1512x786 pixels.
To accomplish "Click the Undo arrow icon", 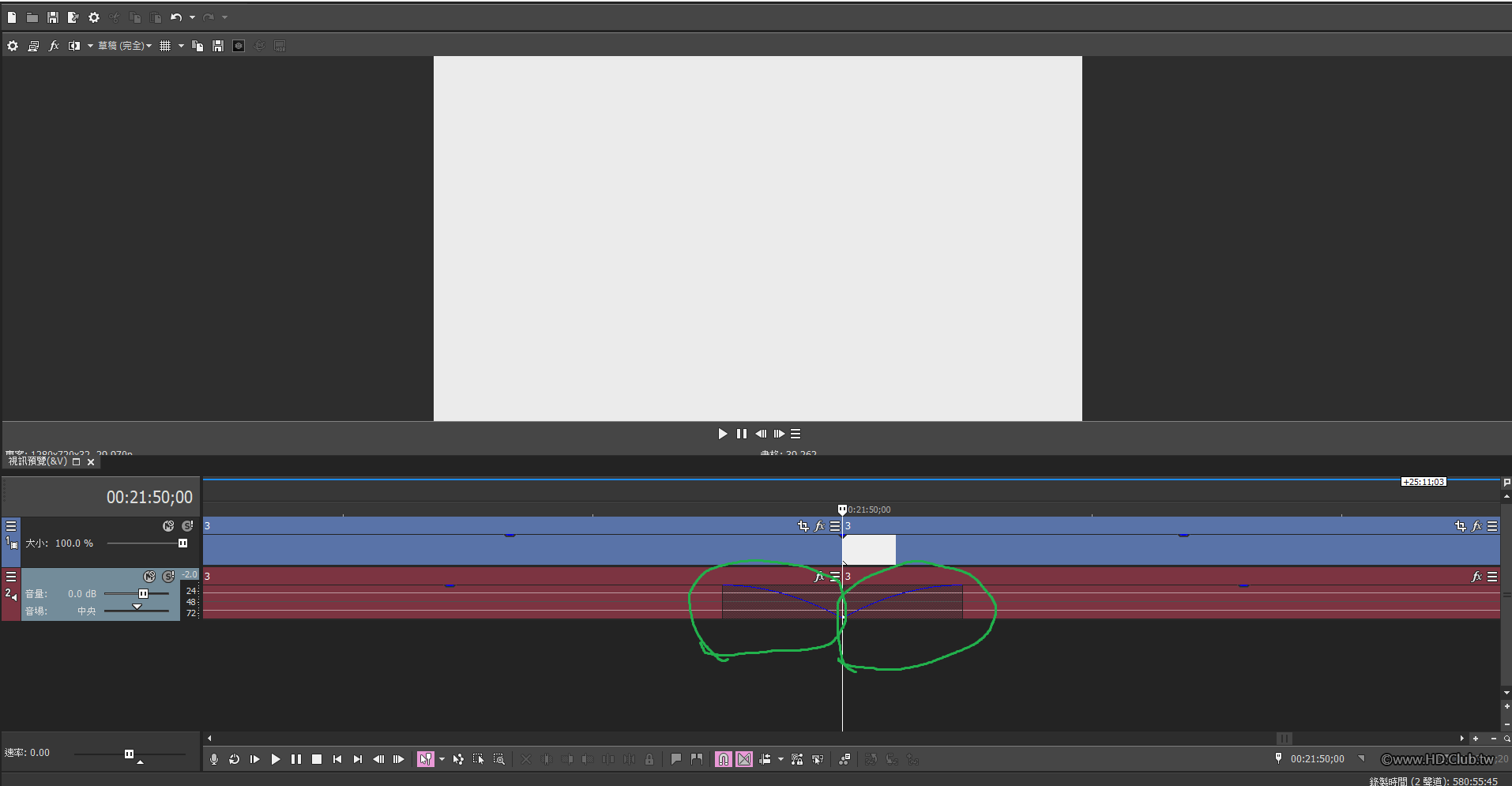I will click(x=176, y=17).
